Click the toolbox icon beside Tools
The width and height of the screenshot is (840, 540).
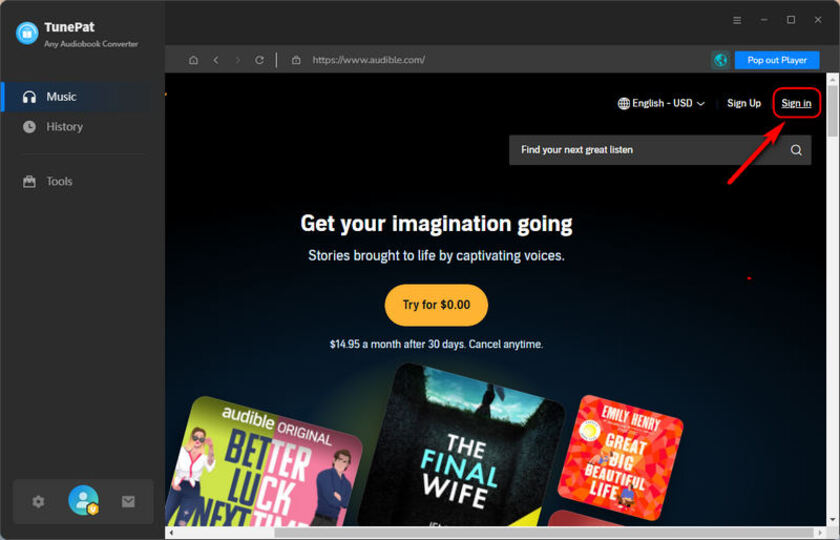tap(29, 182)
